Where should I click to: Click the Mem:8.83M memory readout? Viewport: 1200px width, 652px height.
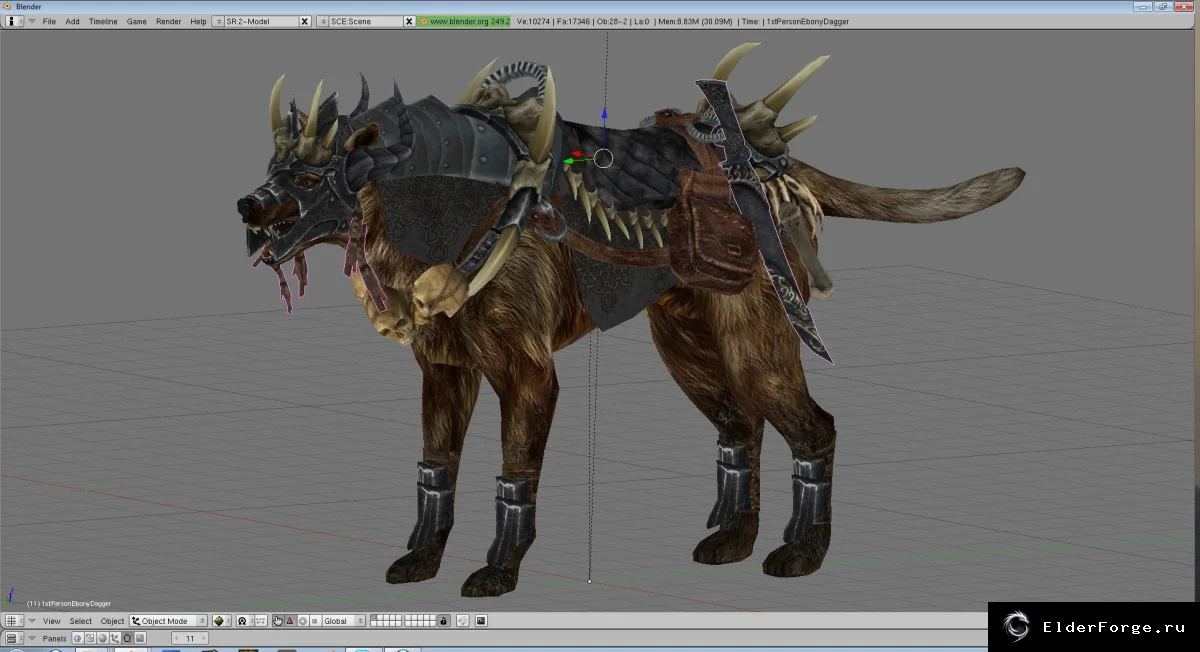695,21
